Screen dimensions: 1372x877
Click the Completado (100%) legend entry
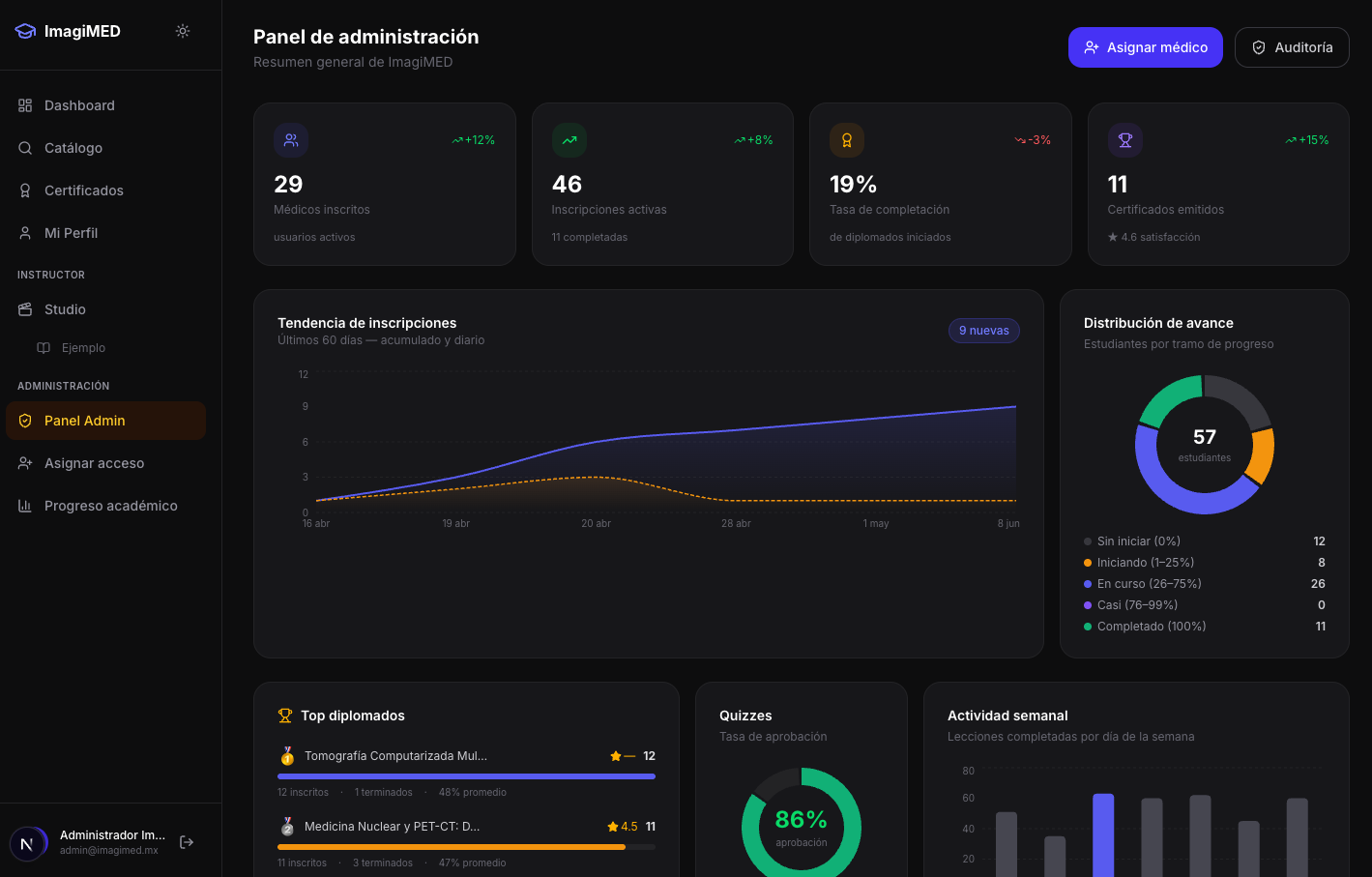click(x=1205, y=627)
